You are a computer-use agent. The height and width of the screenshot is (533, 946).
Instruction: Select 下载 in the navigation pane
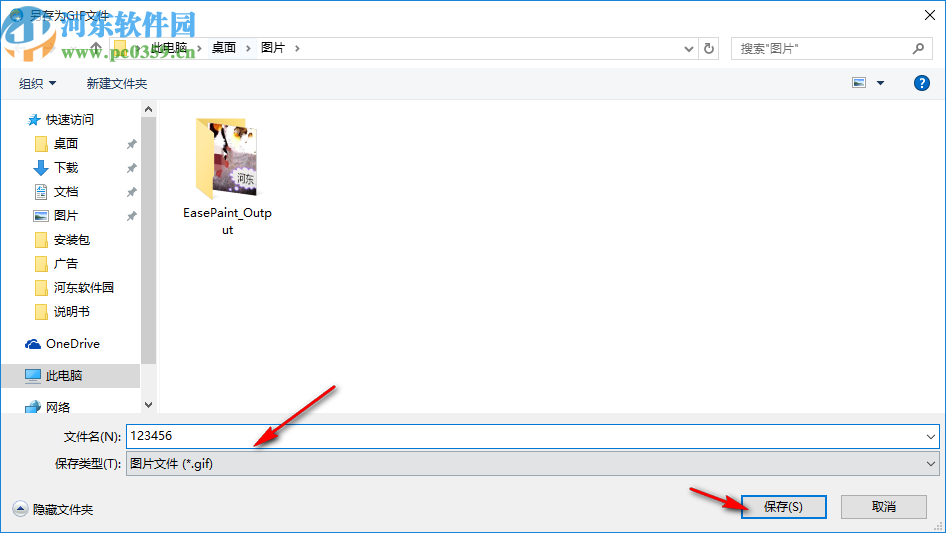pos(66,168)
